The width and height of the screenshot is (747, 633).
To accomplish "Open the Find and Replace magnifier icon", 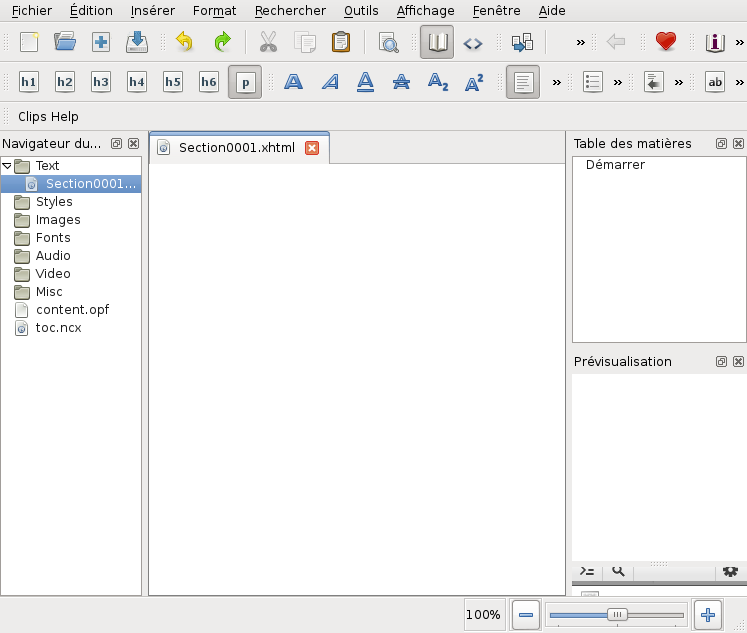I will coord(388,42).
